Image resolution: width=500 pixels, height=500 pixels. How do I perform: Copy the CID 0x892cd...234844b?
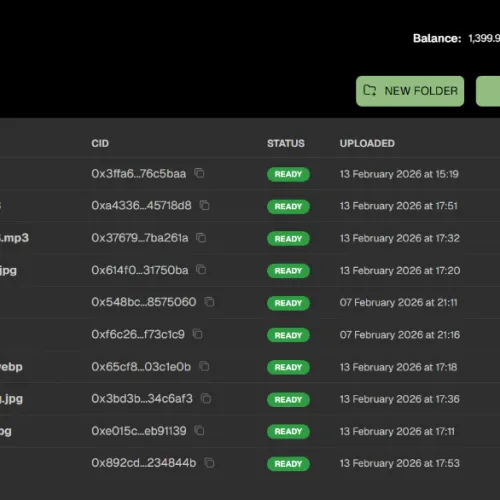(x=209, y=463)
